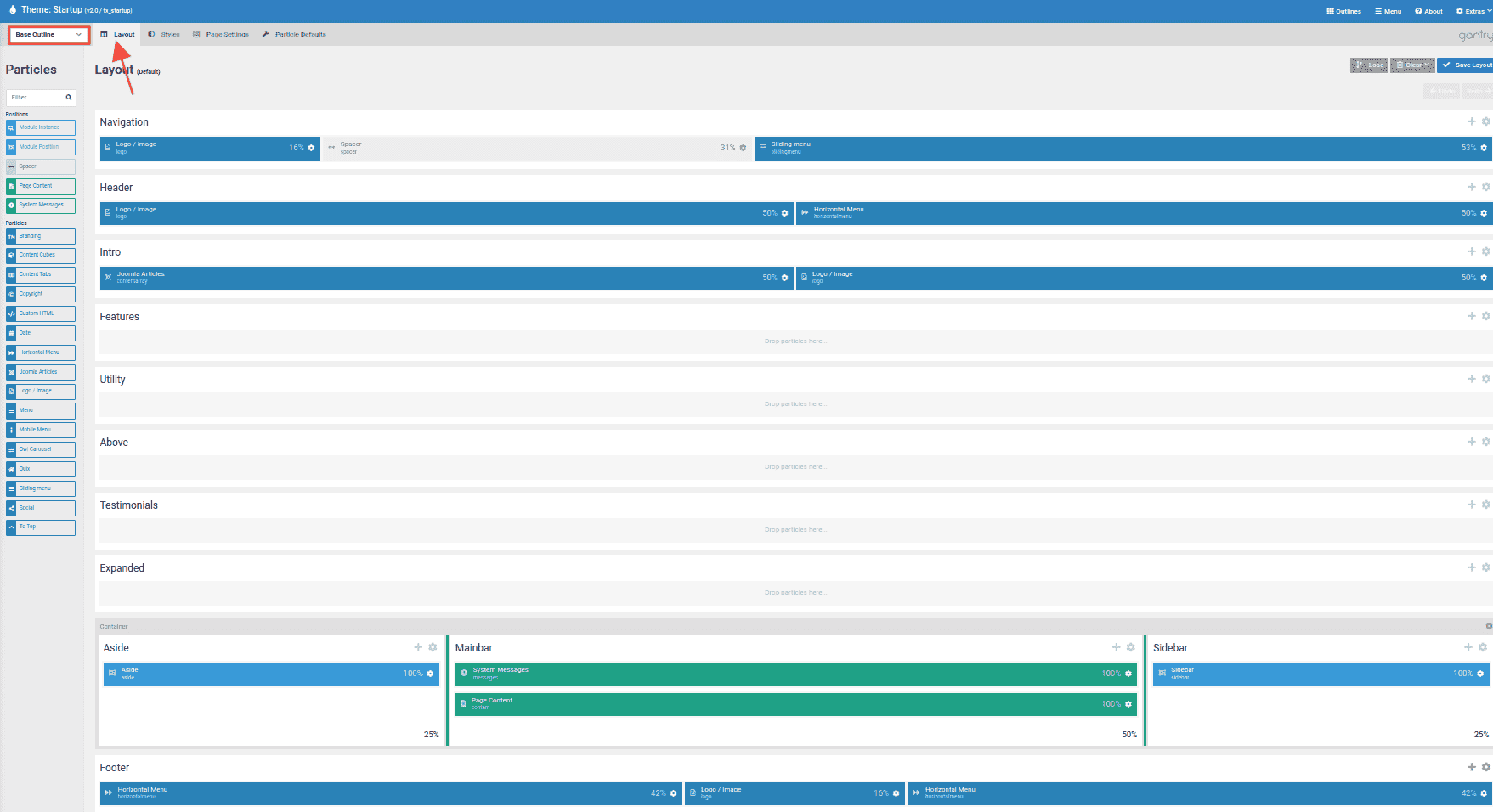1493x812 pixels.
Task: Click the Save Layout button
Action: pyautogui.click(x=1466, y=65)
